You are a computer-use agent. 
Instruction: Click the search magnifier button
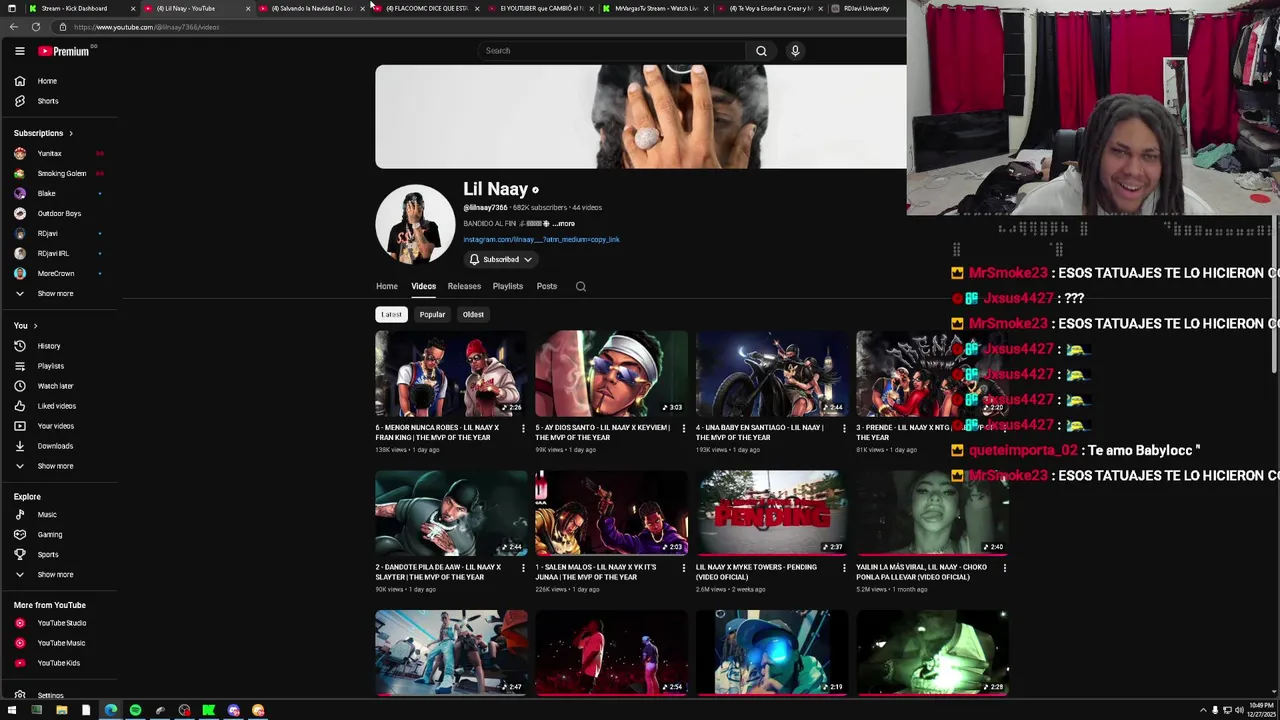761,51
